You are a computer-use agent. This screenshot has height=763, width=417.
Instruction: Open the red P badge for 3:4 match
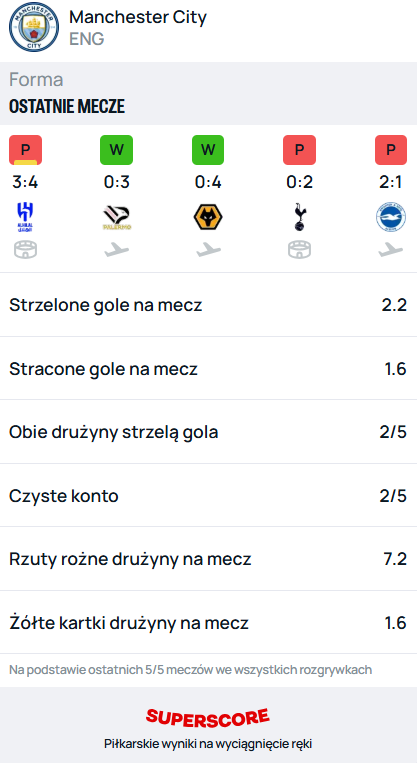pyautogui.click(x=25, y=150)
